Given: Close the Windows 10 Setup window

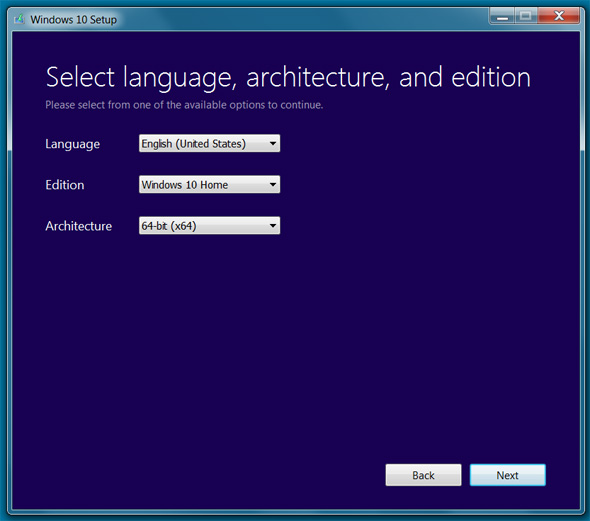Looking at the screenshot, I should tap(559, 17).
